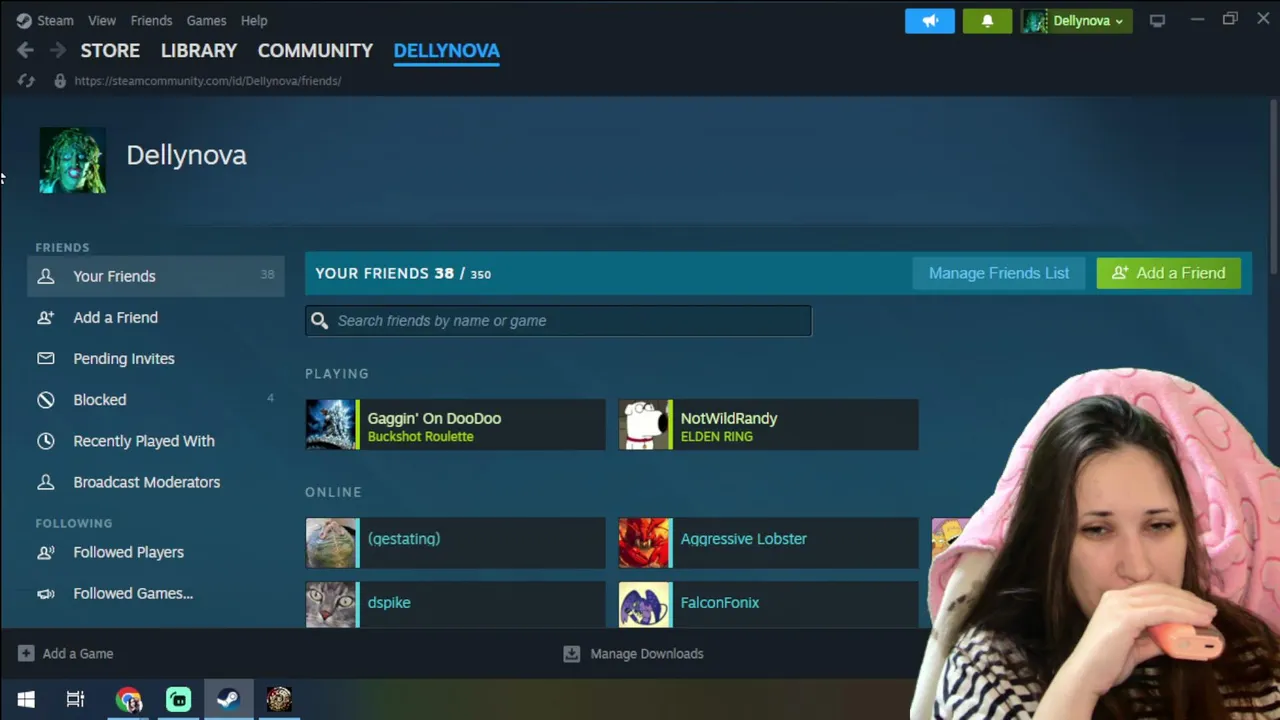Go back with the left arrow
The width and height of the screenshot is (1280, 720).
tap(25, 50)
